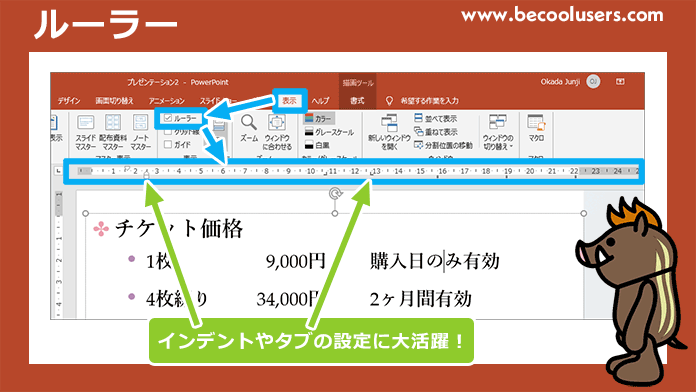
Task: Expand the Switch Windows (ウィンドウの切り替え) dropdown
Action: point(498,132)
